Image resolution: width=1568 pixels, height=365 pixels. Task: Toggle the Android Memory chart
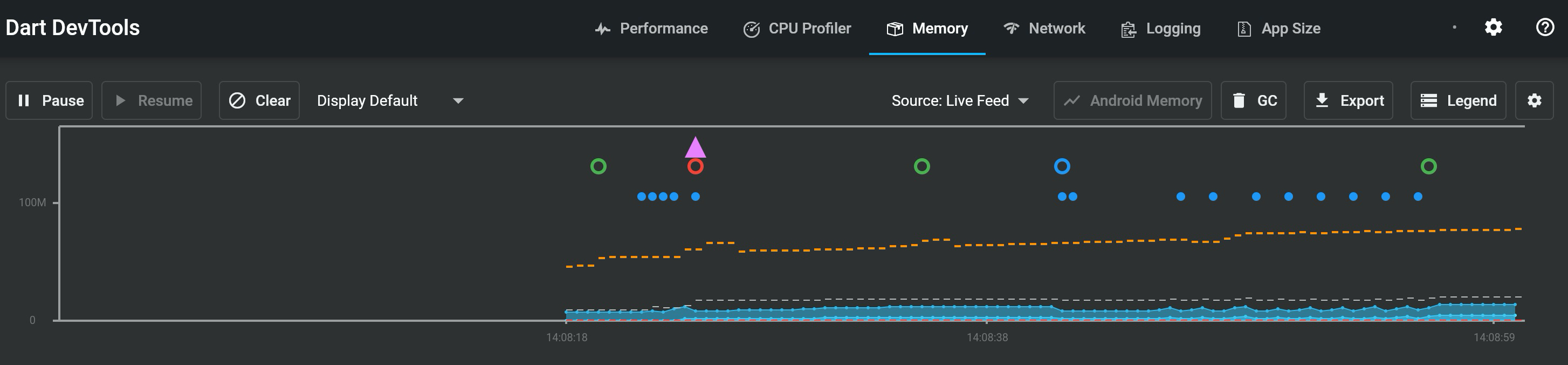[1132, 100]
